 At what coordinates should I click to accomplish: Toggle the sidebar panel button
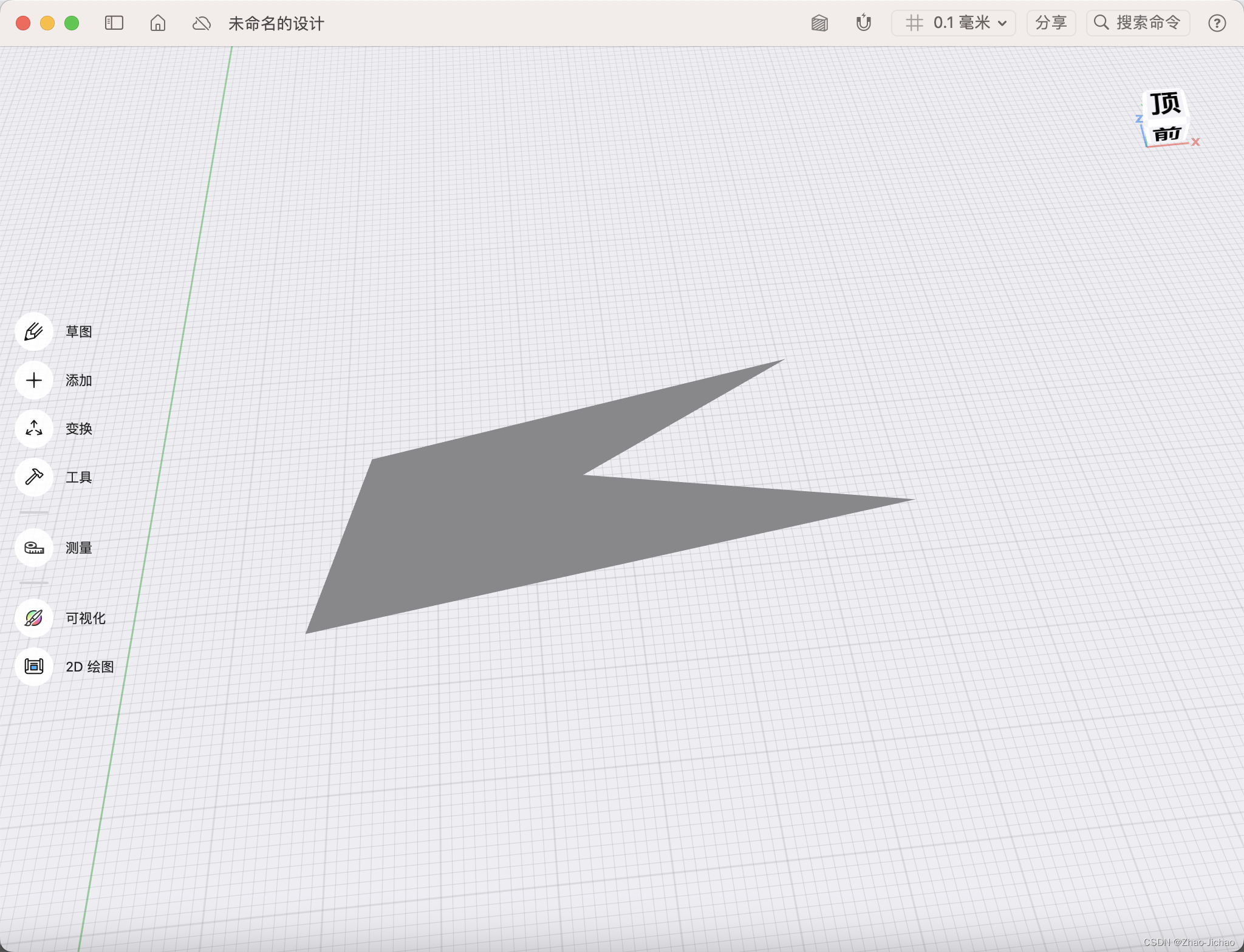(114, 23)
